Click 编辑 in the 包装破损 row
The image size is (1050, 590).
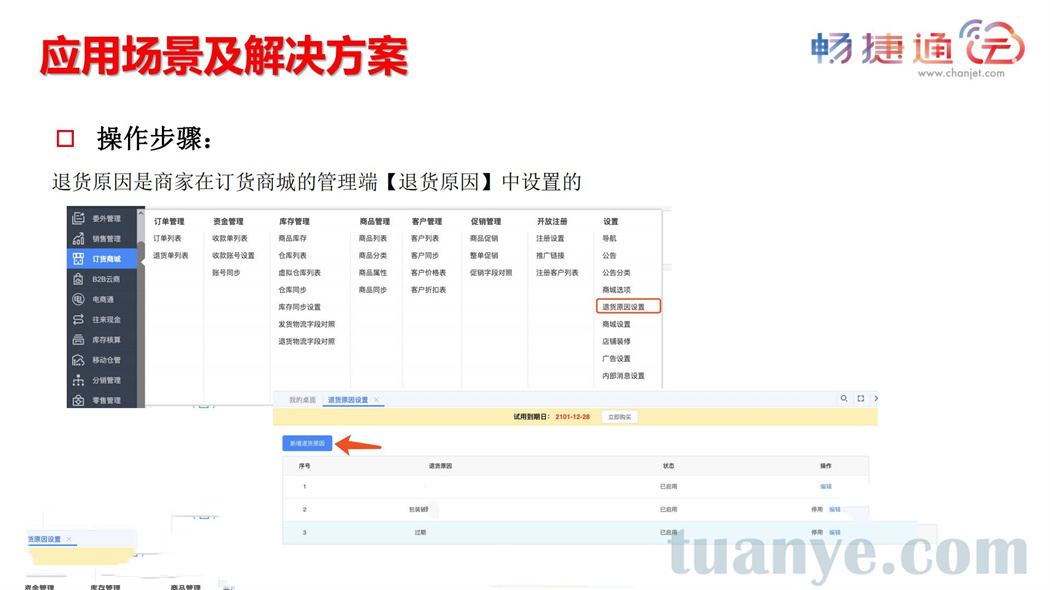click(x=834, y=510)
